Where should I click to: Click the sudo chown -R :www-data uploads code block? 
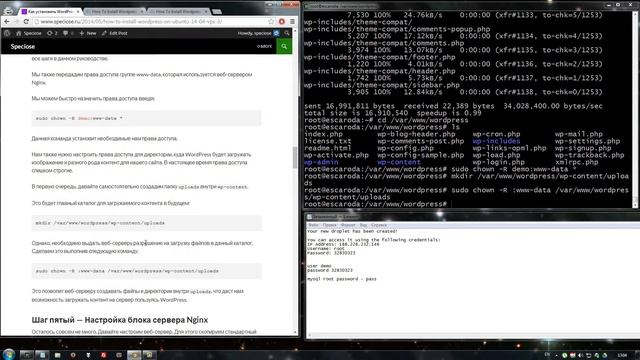[x=147, y=271]
